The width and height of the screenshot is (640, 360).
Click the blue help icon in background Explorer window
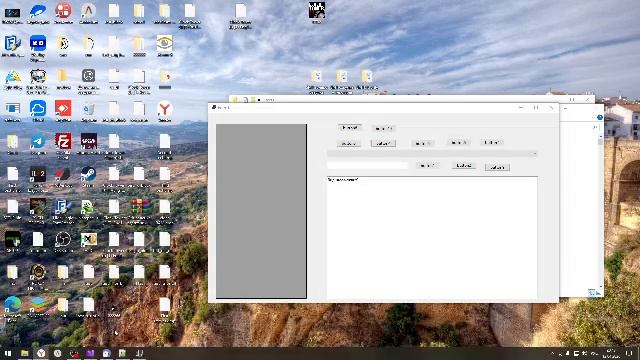point(600,118)
